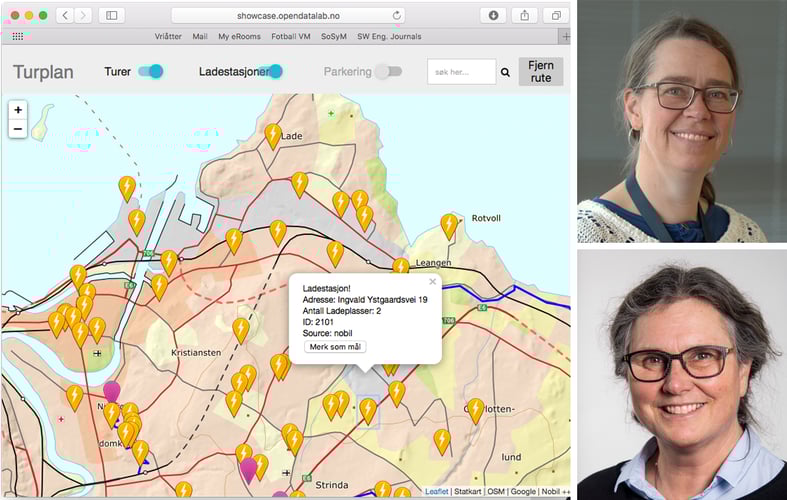Click the Safari reload page icon
Image resolution: width=787 pixels, height=500 pixels.
pos(397,15)
